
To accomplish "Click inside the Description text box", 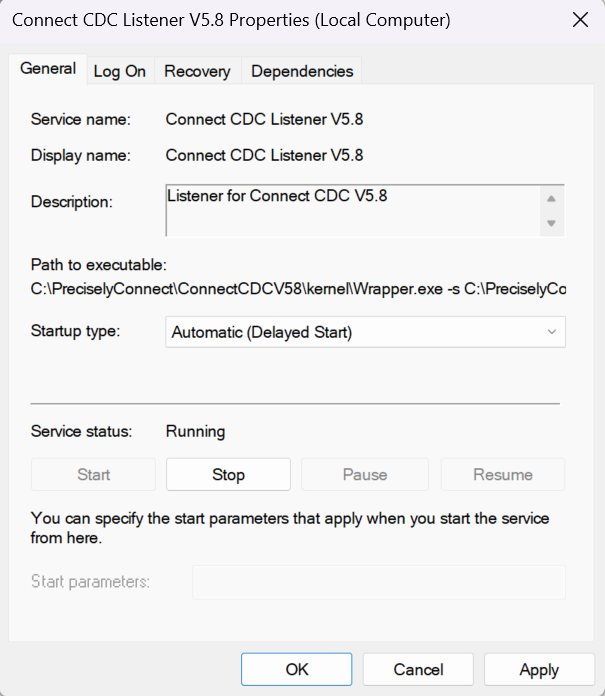I will (x=350, y=209).
